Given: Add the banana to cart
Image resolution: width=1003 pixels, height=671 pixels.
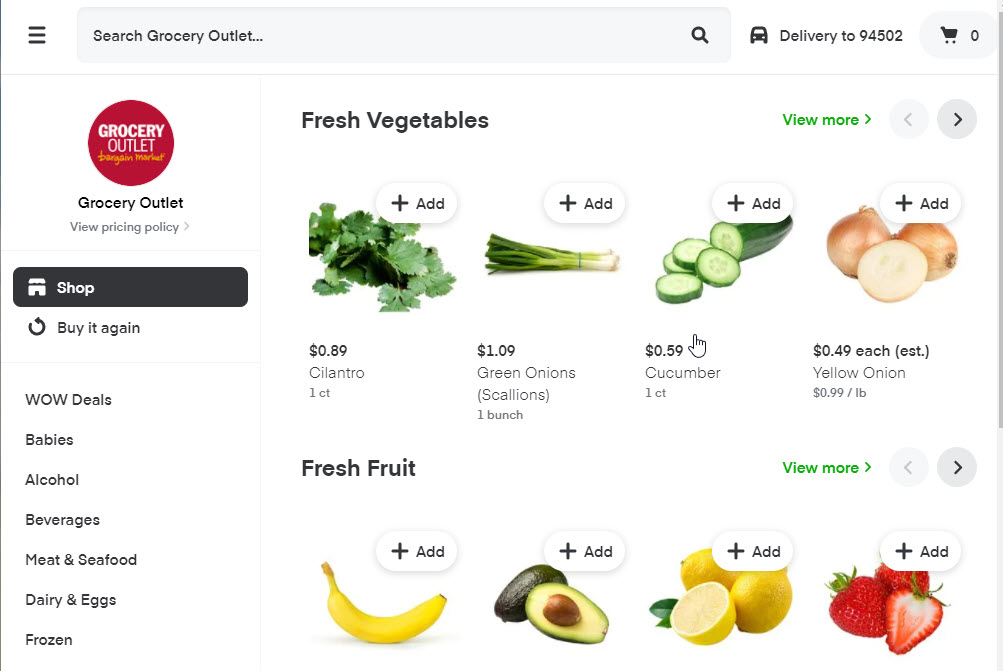Looking at the screenshot, I should coord(417,551).
